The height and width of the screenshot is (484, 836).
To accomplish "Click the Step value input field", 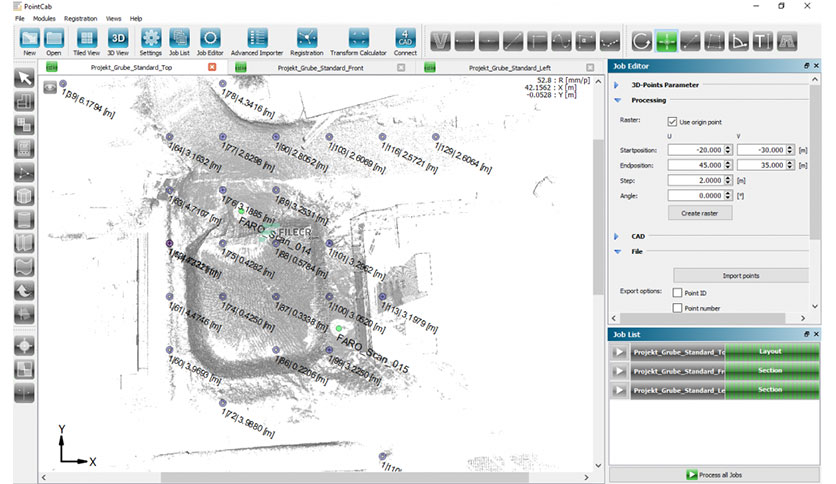I will (x=696, y=180).
